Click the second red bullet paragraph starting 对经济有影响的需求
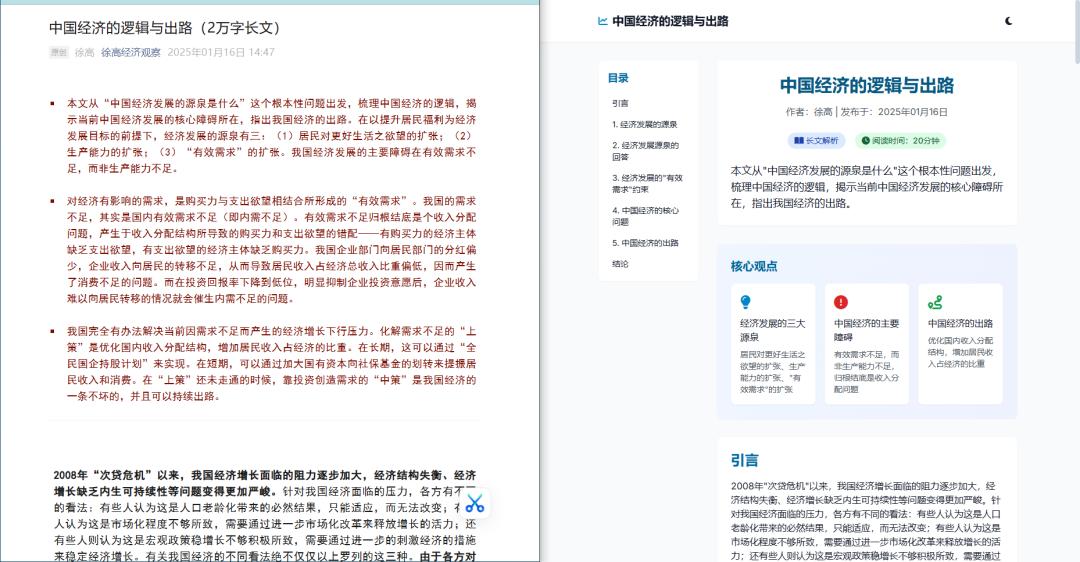This screenshot has height=562, width=1080. (x=271, y=250)
